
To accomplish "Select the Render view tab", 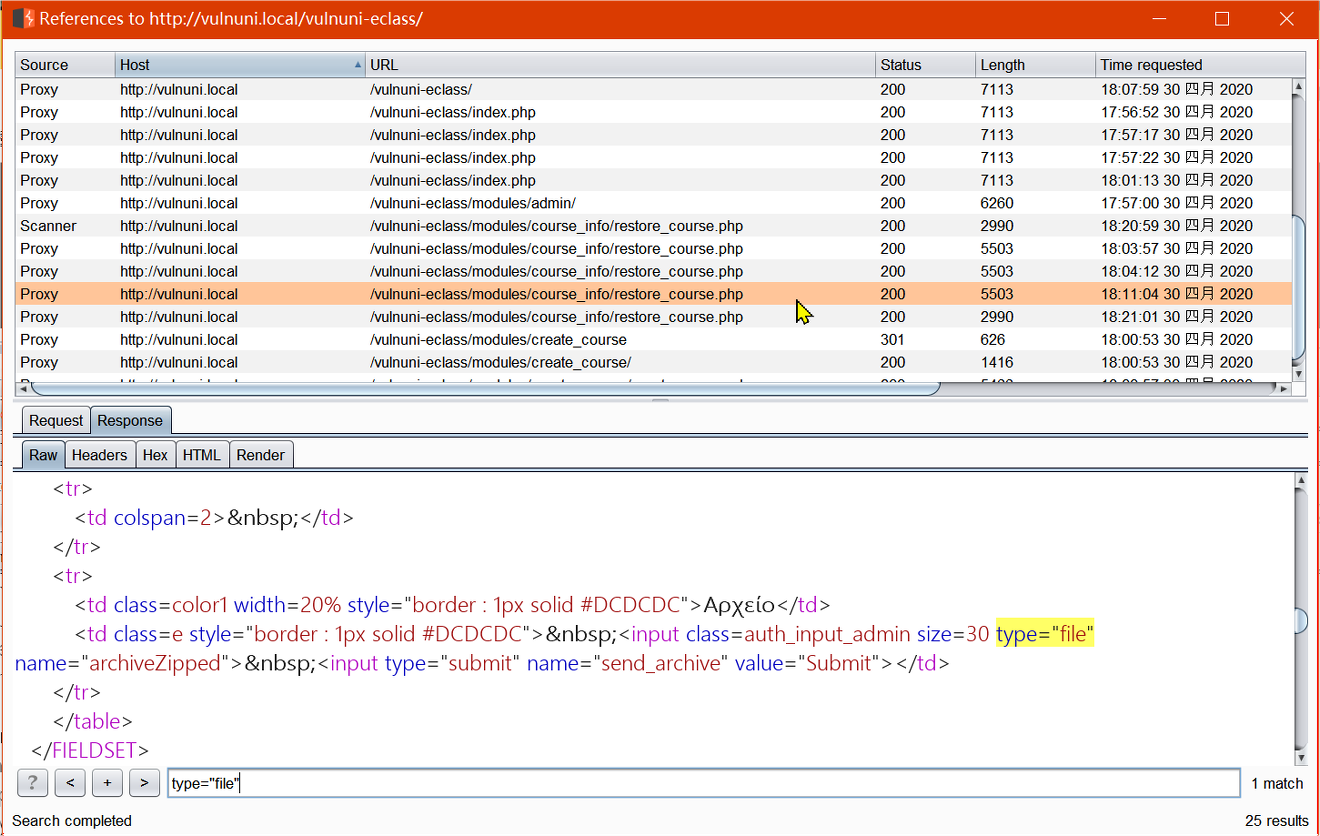I will [261, 455].
